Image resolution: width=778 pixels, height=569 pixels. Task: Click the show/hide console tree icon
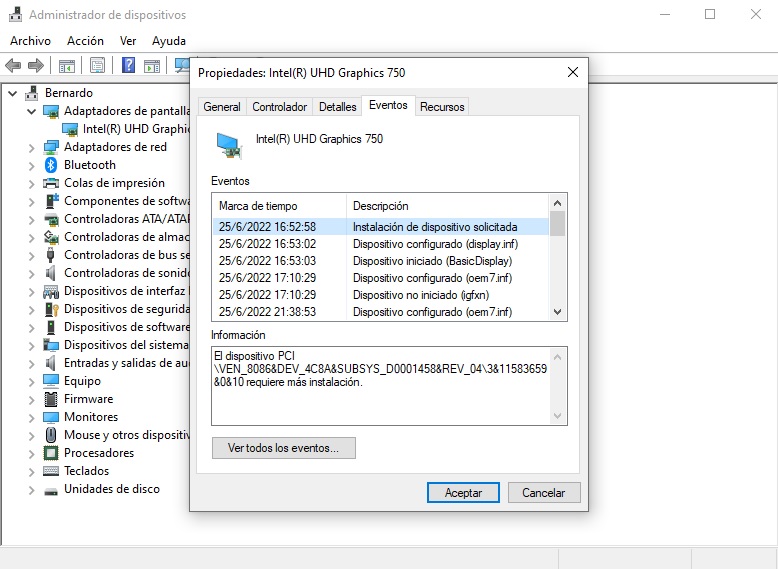pos(67,66)
